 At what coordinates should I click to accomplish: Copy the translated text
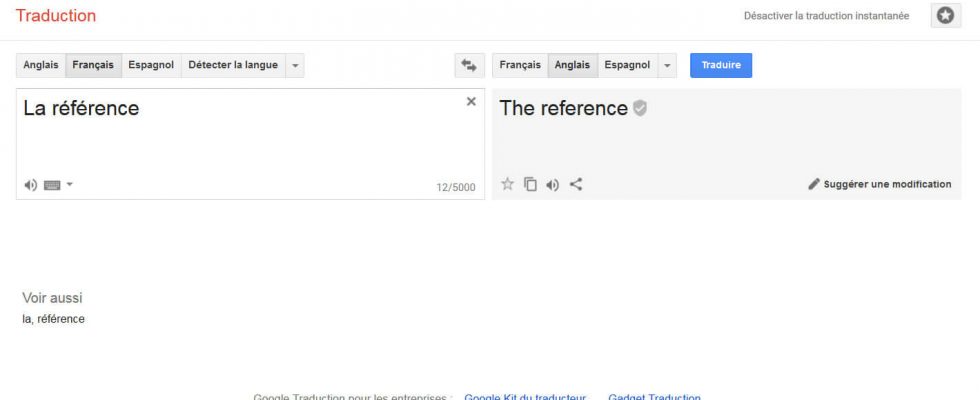point(530,184)
